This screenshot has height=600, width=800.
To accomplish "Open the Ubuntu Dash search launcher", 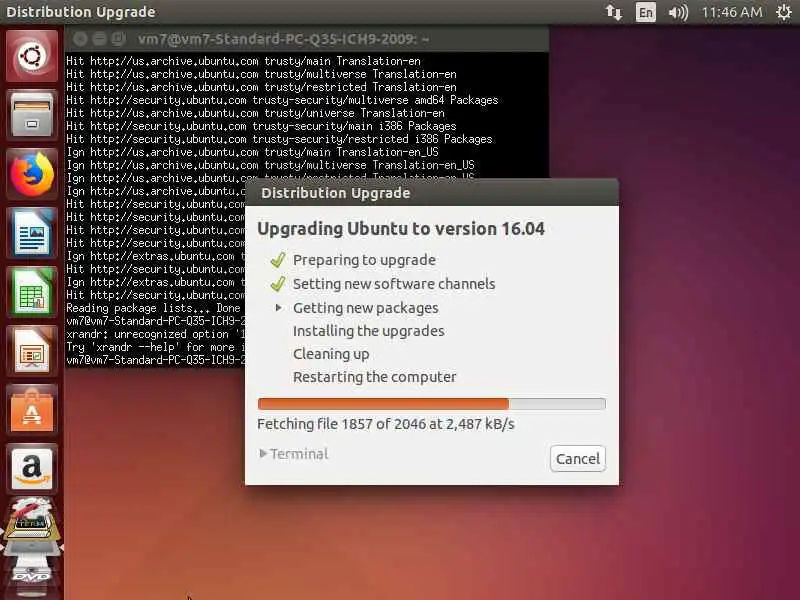I will point(32,56).
